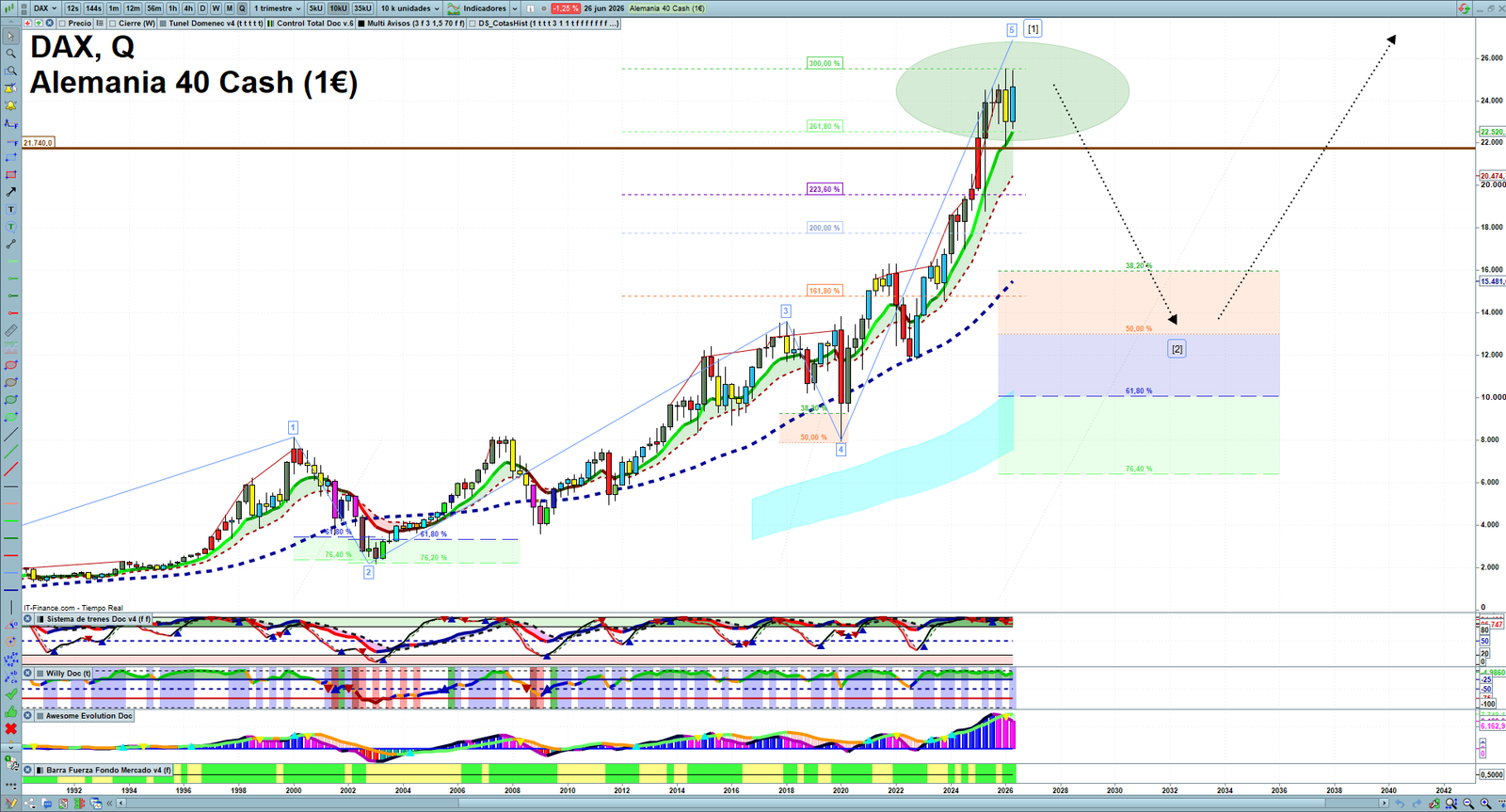Open Sistema de trenes Doc v4 label
The height and width of the screenshot is (812, 1506).
(99, 619)
